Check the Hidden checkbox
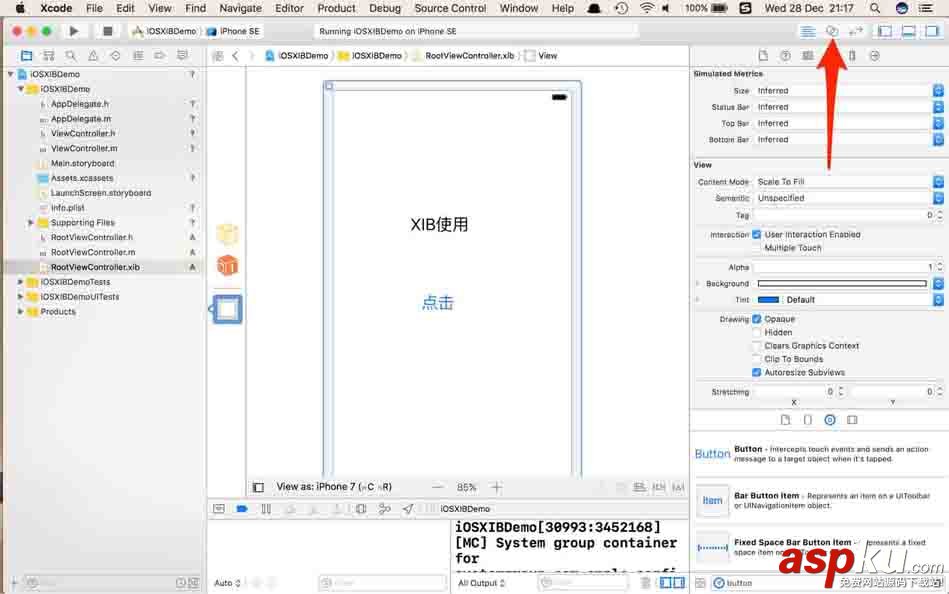 coord(759,332)
